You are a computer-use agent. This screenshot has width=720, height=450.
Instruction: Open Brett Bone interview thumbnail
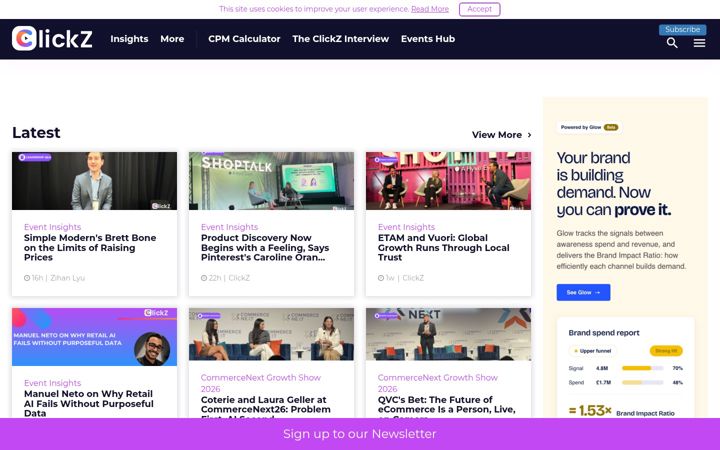[x=94, y=181]
